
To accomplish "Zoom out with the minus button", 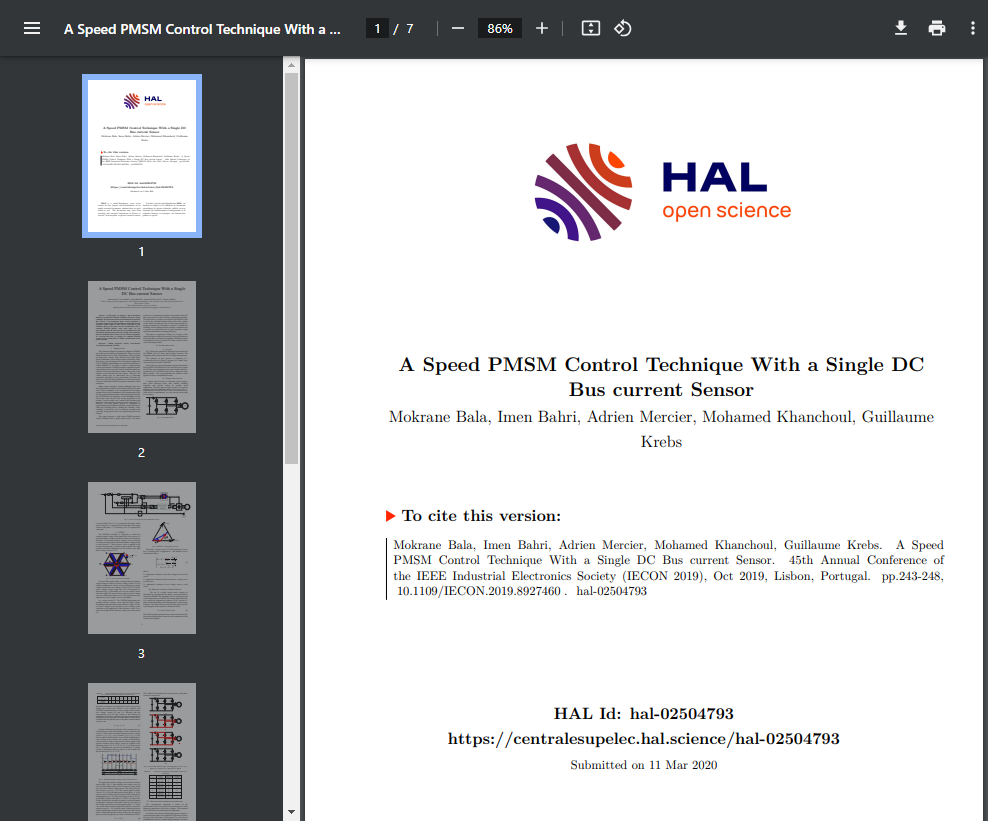I will click(x=458, y=28).
